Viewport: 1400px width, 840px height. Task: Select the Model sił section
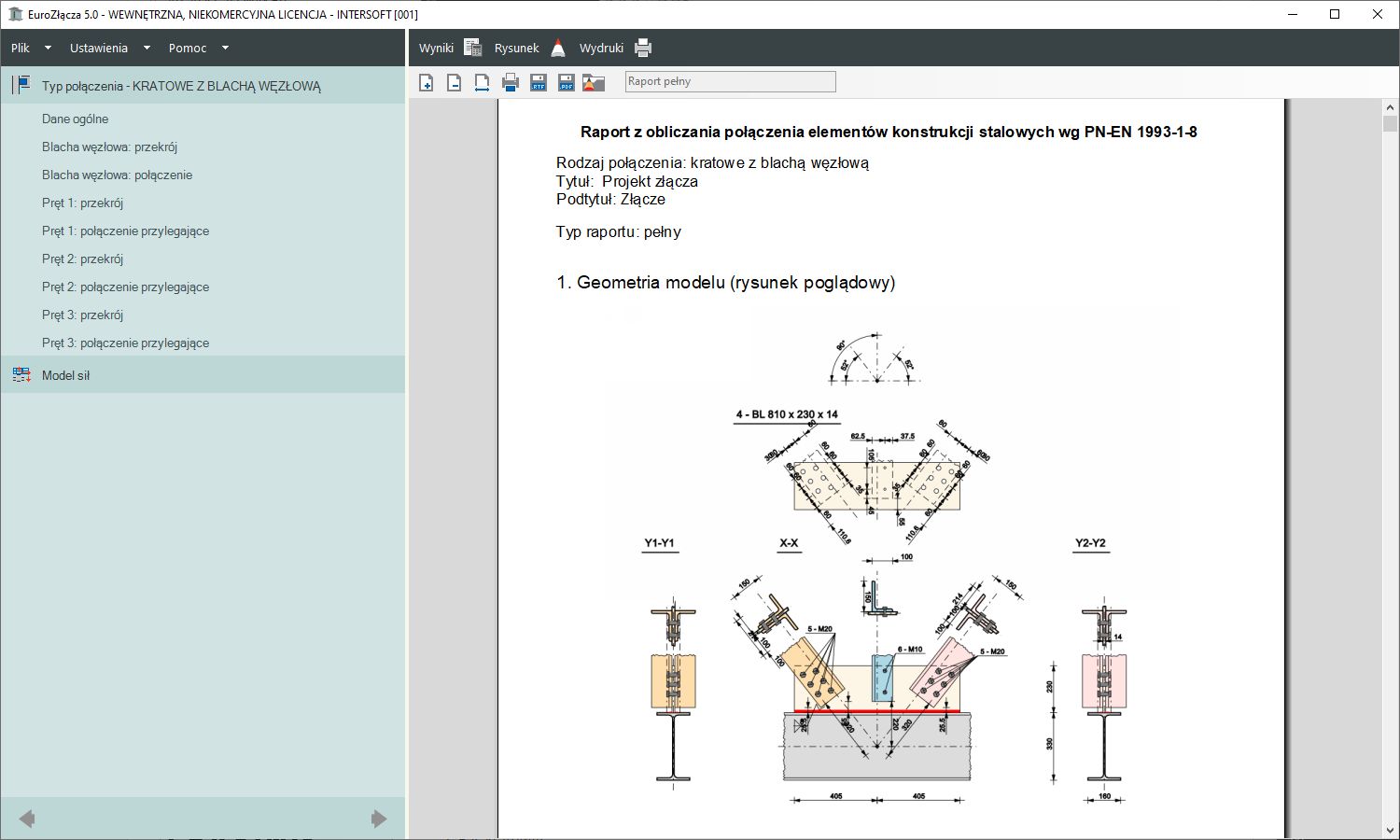click(203, 374)
